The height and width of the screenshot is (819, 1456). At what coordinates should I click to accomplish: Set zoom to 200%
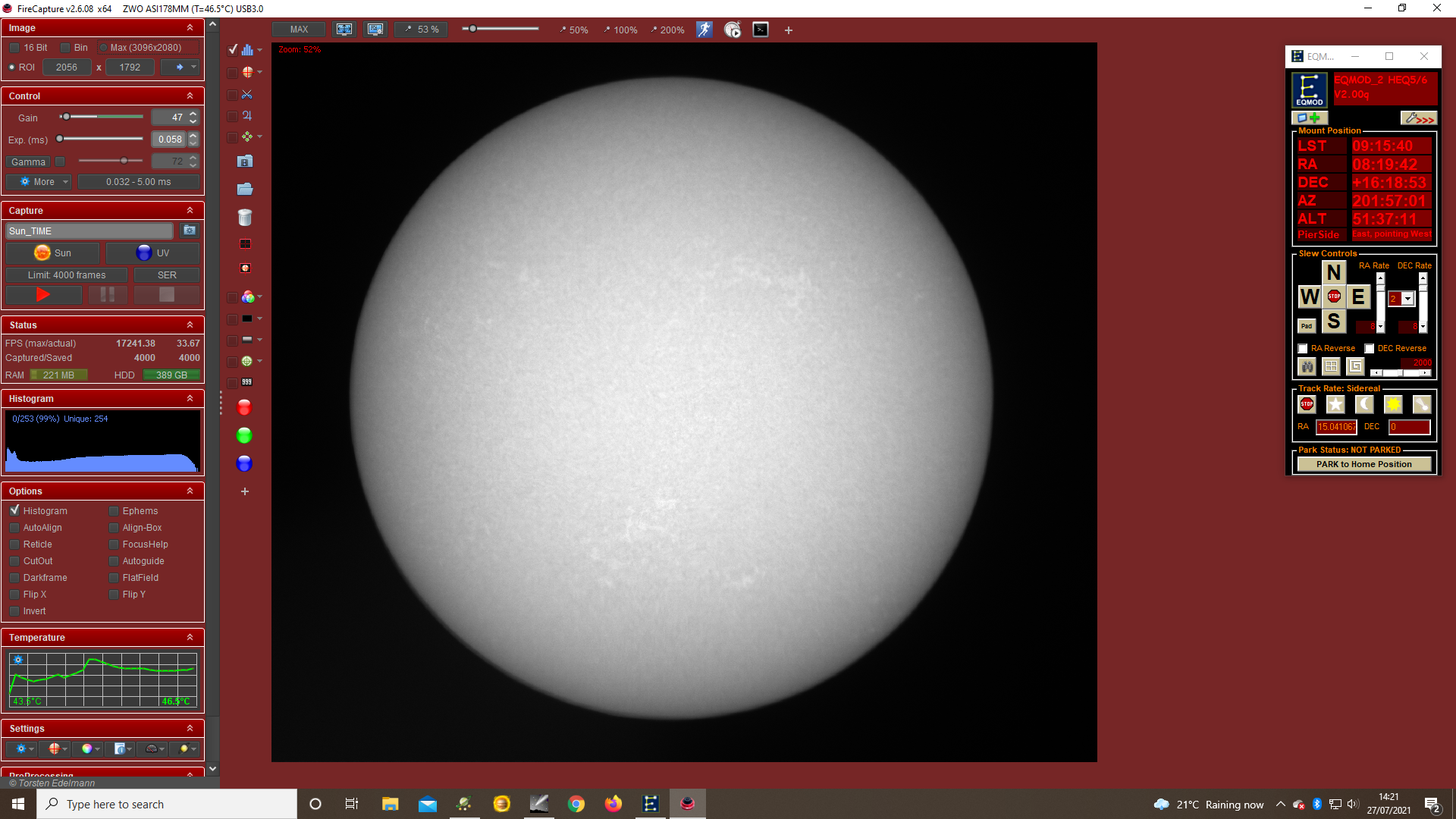tap(667, 30)
